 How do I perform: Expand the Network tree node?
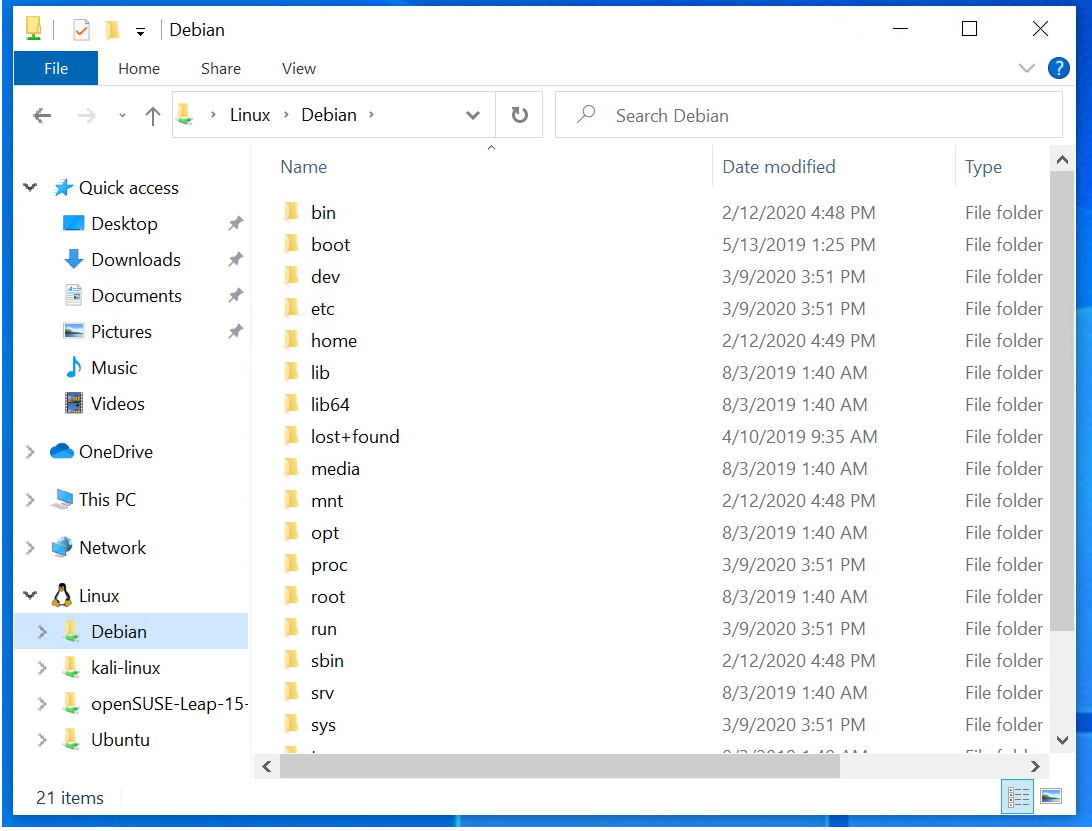[x=30, y=548]
